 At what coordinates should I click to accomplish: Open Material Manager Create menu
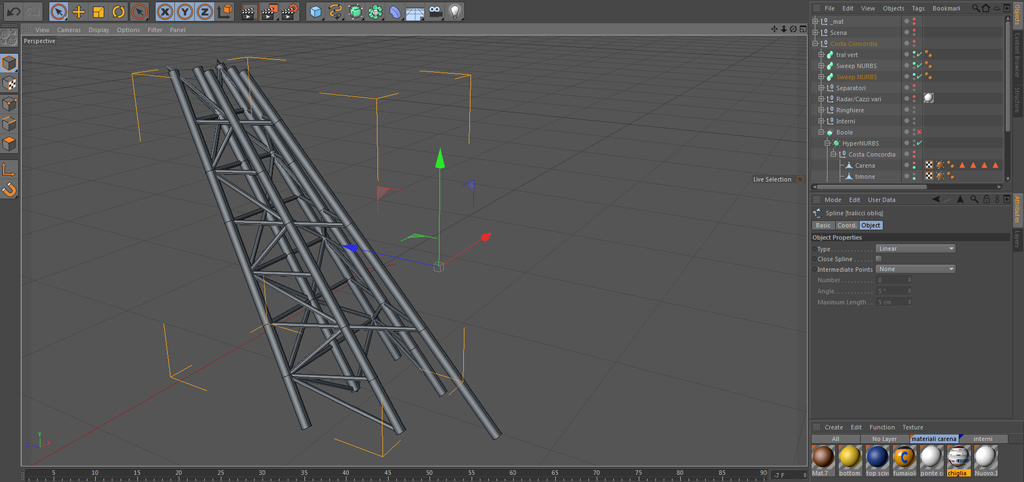pos(833,427)
